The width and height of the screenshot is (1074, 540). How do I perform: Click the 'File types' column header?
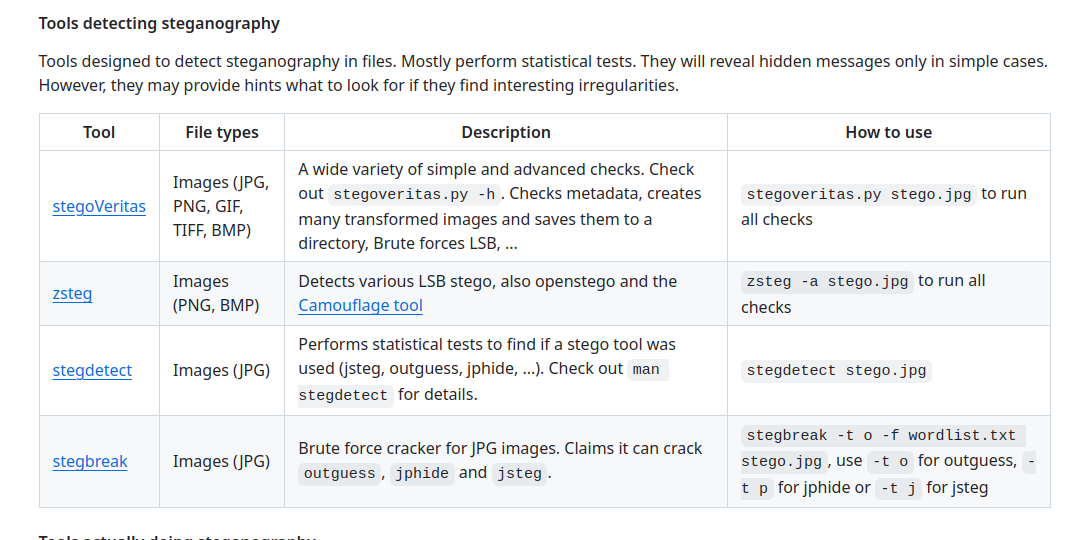[x=221, y=132]
